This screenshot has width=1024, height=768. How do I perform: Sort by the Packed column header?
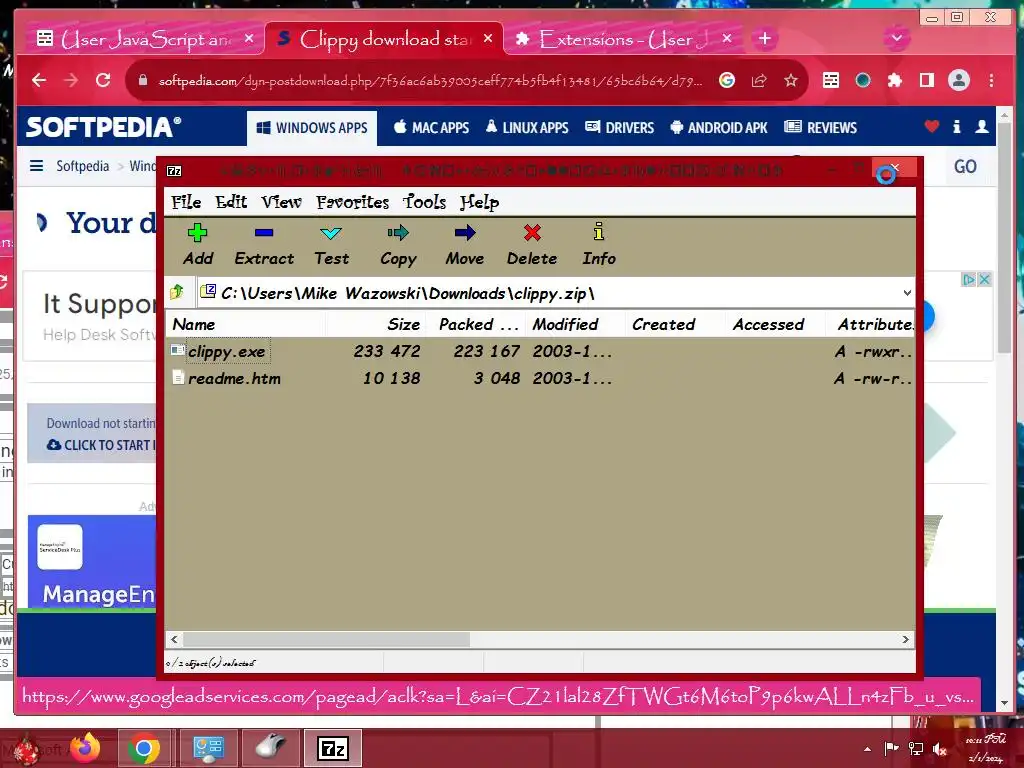(477, 325)
